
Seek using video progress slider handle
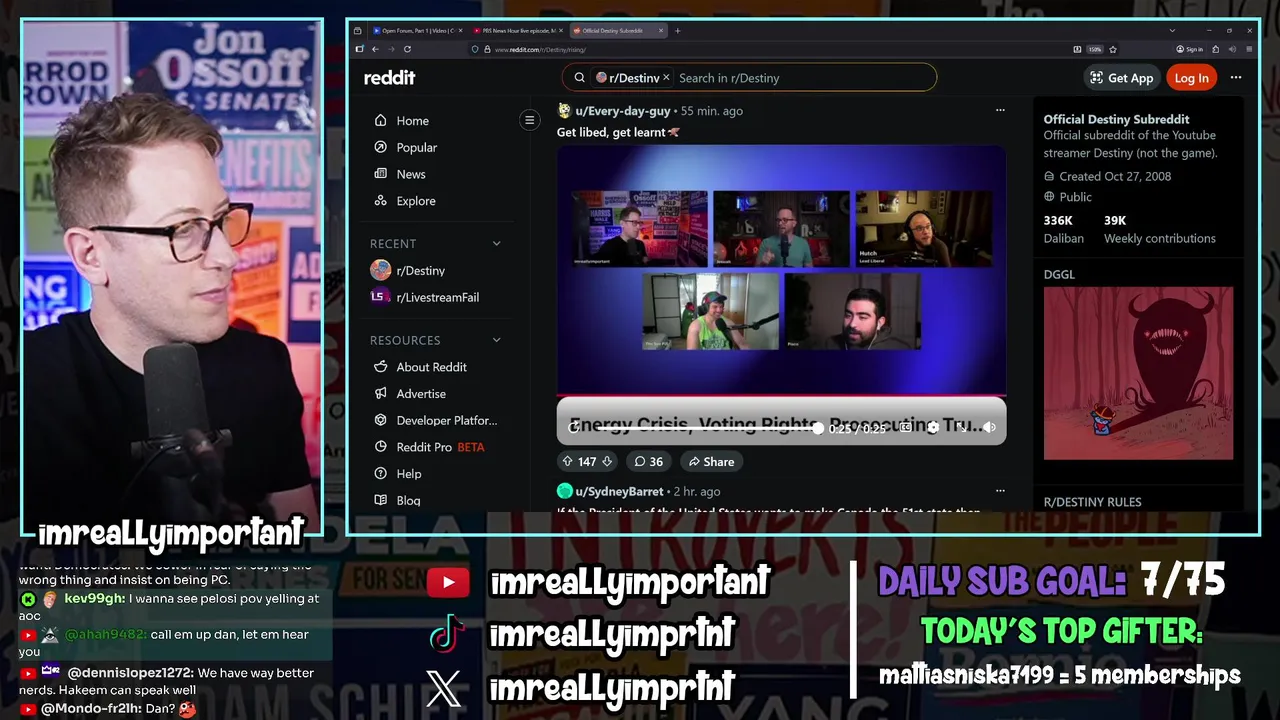pyautogui.click(x=817, y=428)
